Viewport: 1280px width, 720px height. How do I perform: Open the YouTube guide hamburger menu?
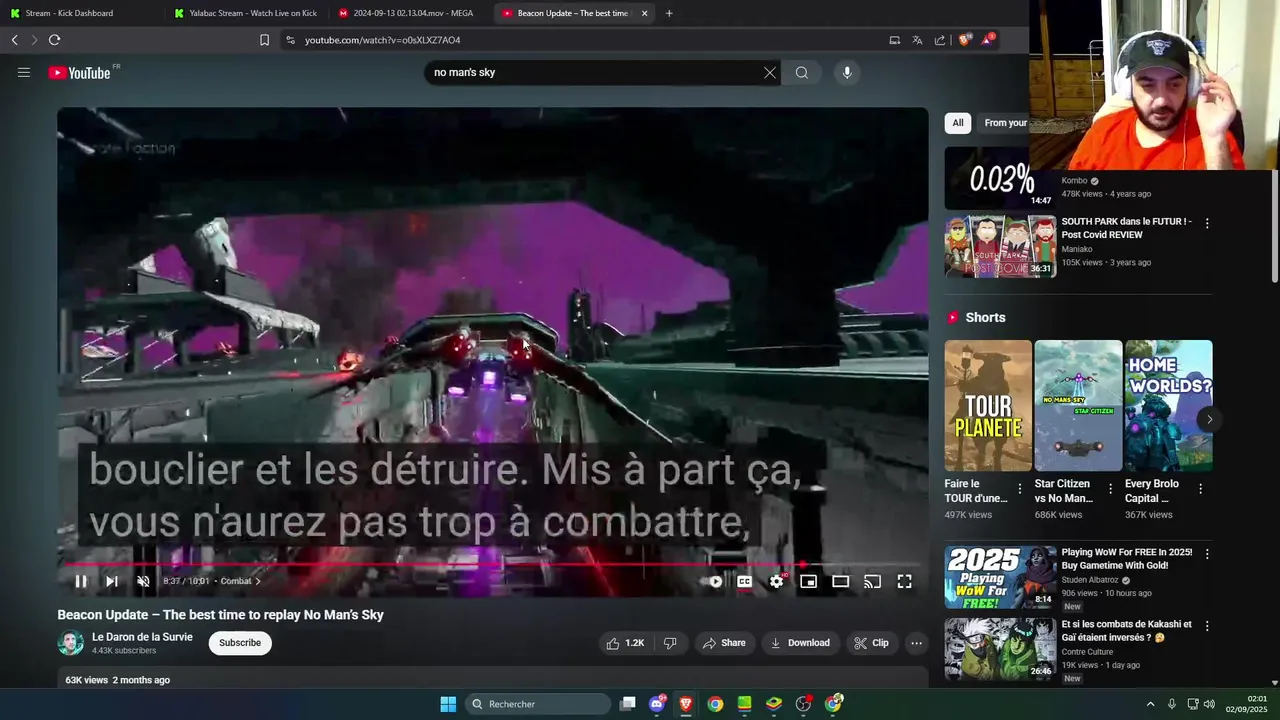point(24,72)
